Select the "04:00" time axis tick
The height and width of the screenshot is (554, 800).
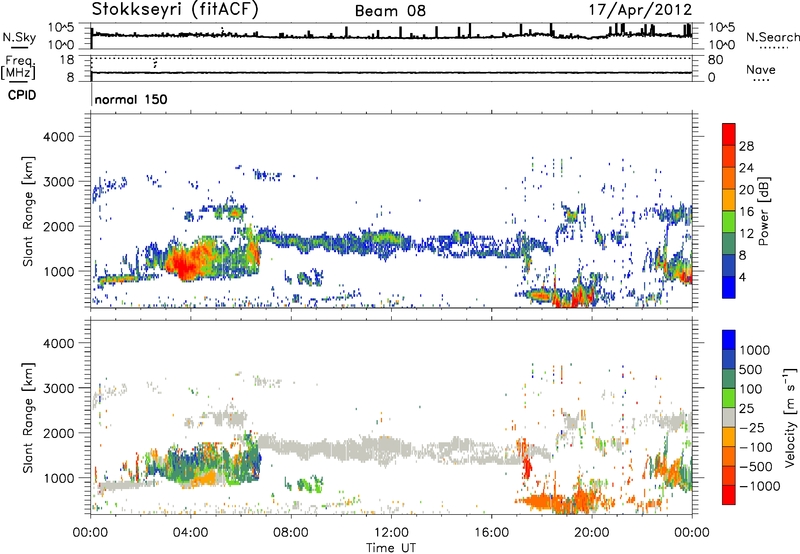pyautogui.click(x=190, y=533)
